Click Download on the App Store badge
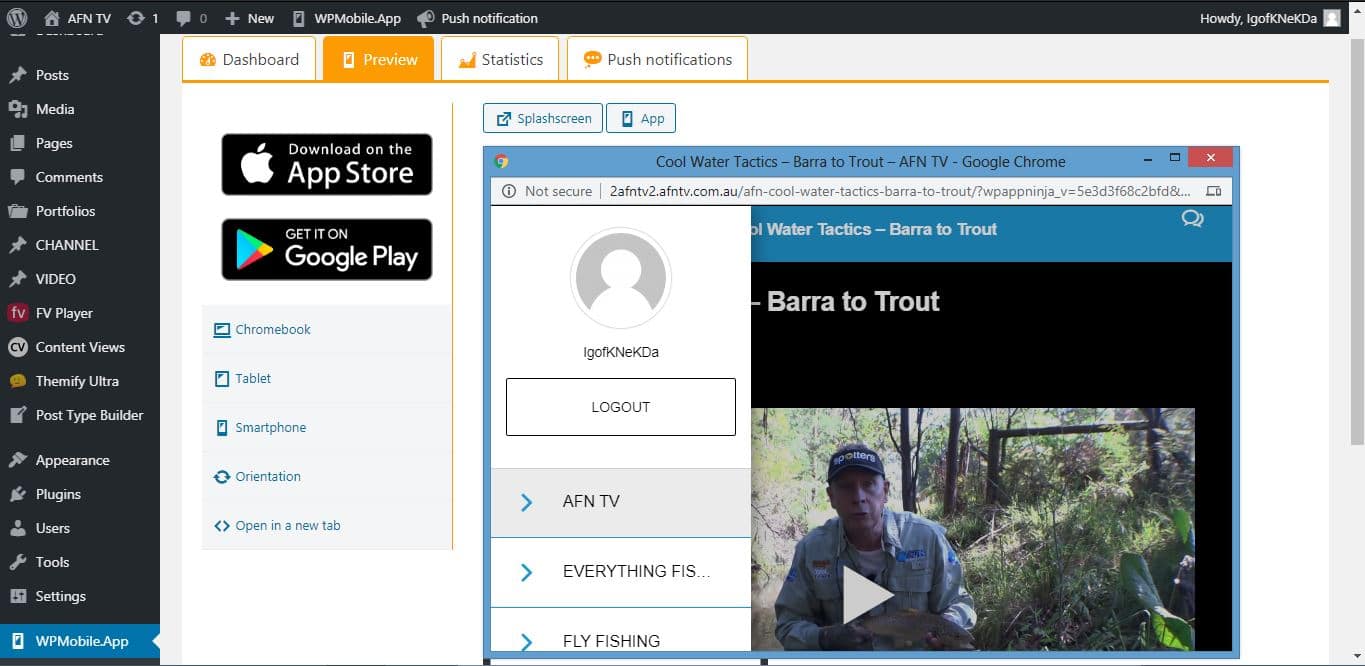Screen dimensions: 1365x666 (327, 164)
